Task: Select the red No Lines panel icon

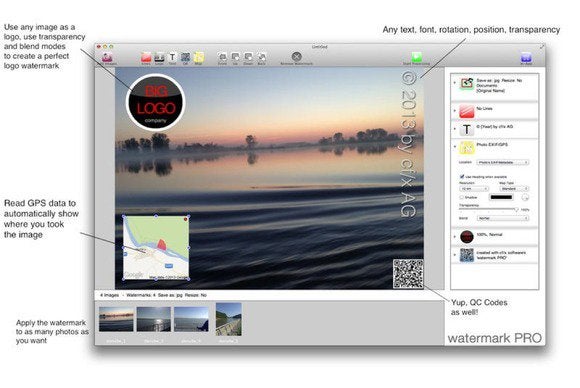Action: [467, 111]
